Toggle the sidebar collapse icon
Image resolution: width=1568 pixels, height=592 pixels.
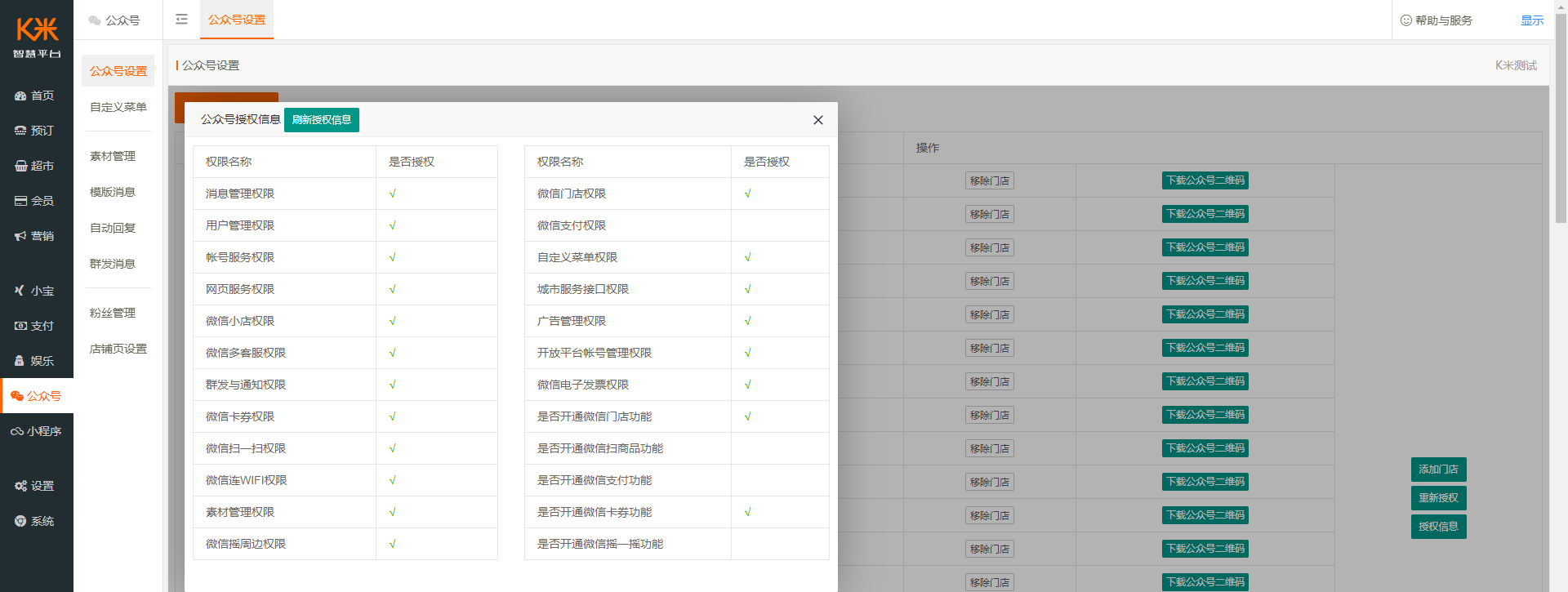181,20
